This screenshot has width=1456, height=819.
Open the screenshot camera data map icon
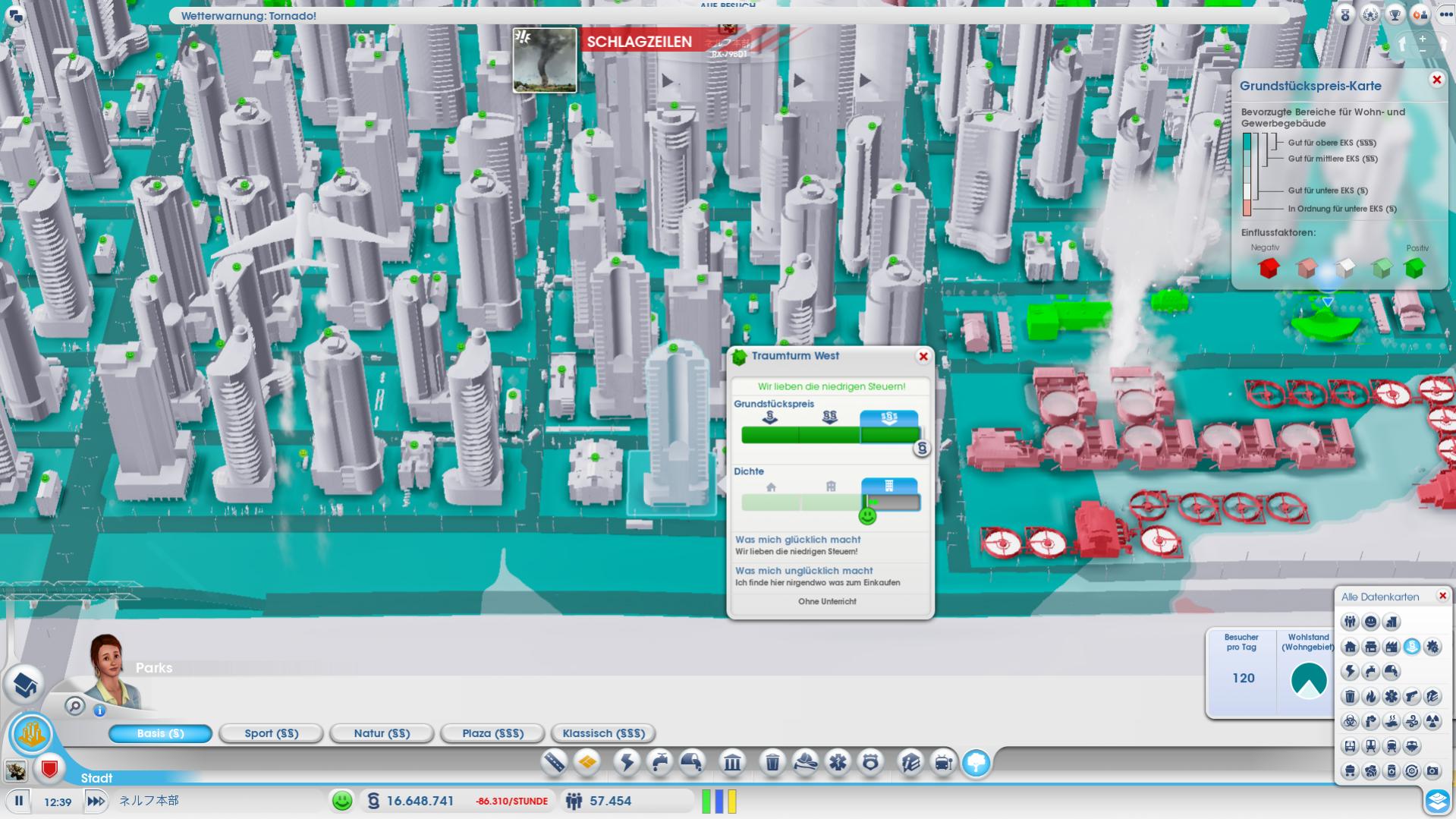click(x=1432, y=771)
